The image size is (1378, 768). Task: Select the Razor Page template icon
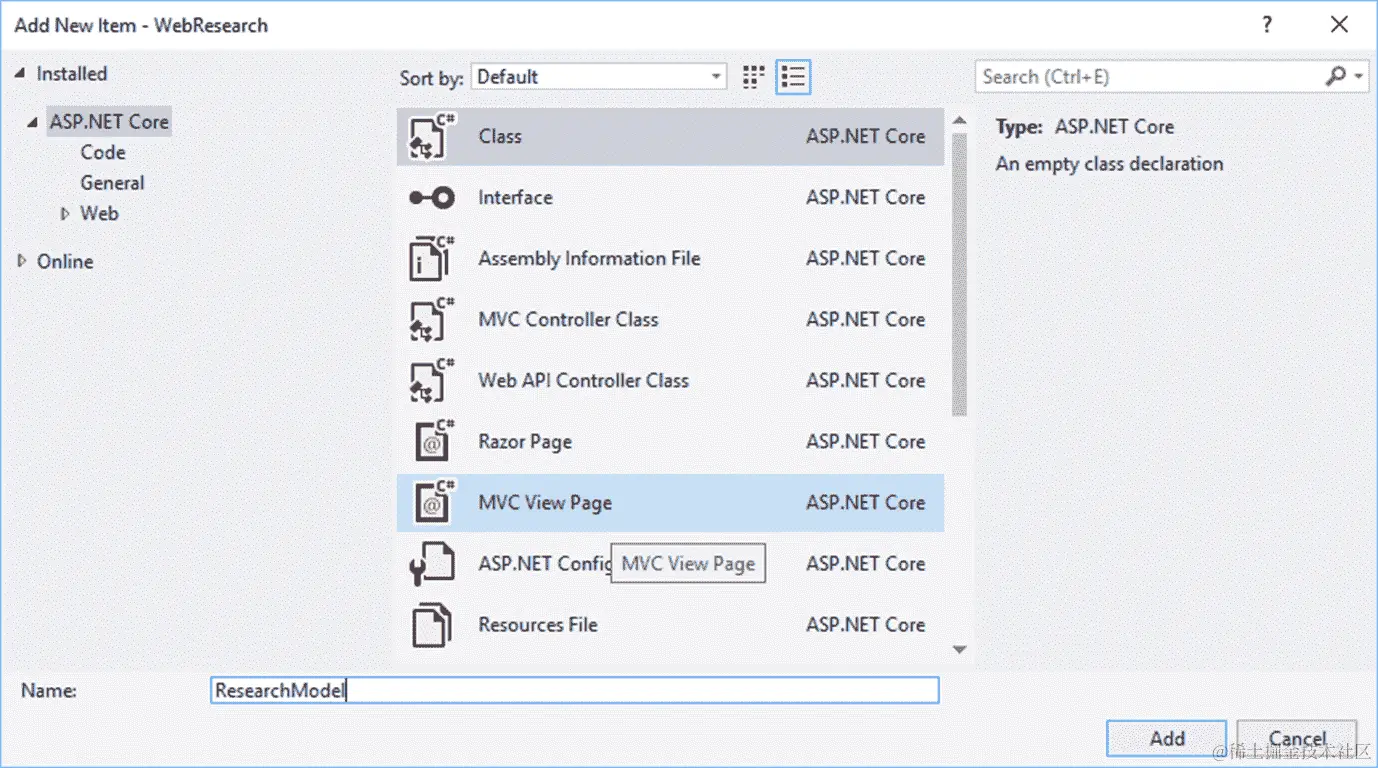tap(435, 441)
